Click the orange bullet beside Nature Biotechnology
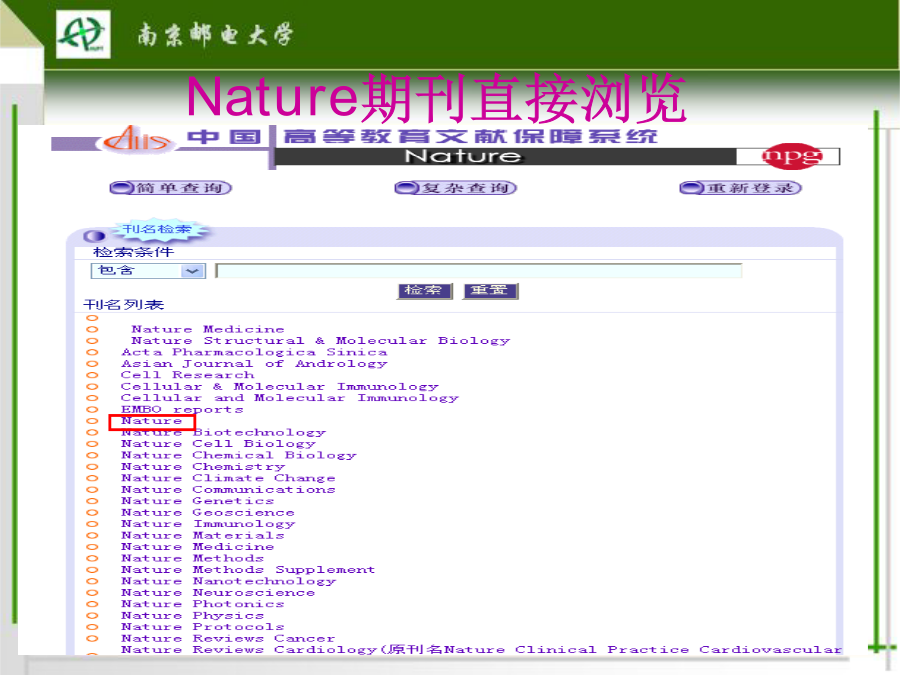This screenshot has height=675, width=900. pyautogui.click(x=92, y=433)
